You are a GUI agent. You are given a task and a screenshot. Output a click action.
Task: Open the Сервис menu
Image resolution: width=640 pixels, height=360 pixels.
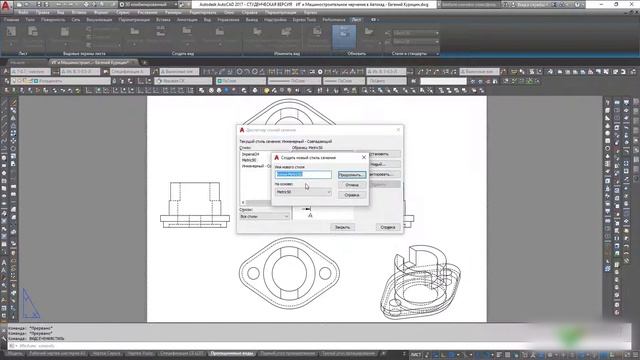(x=122, y=12)
